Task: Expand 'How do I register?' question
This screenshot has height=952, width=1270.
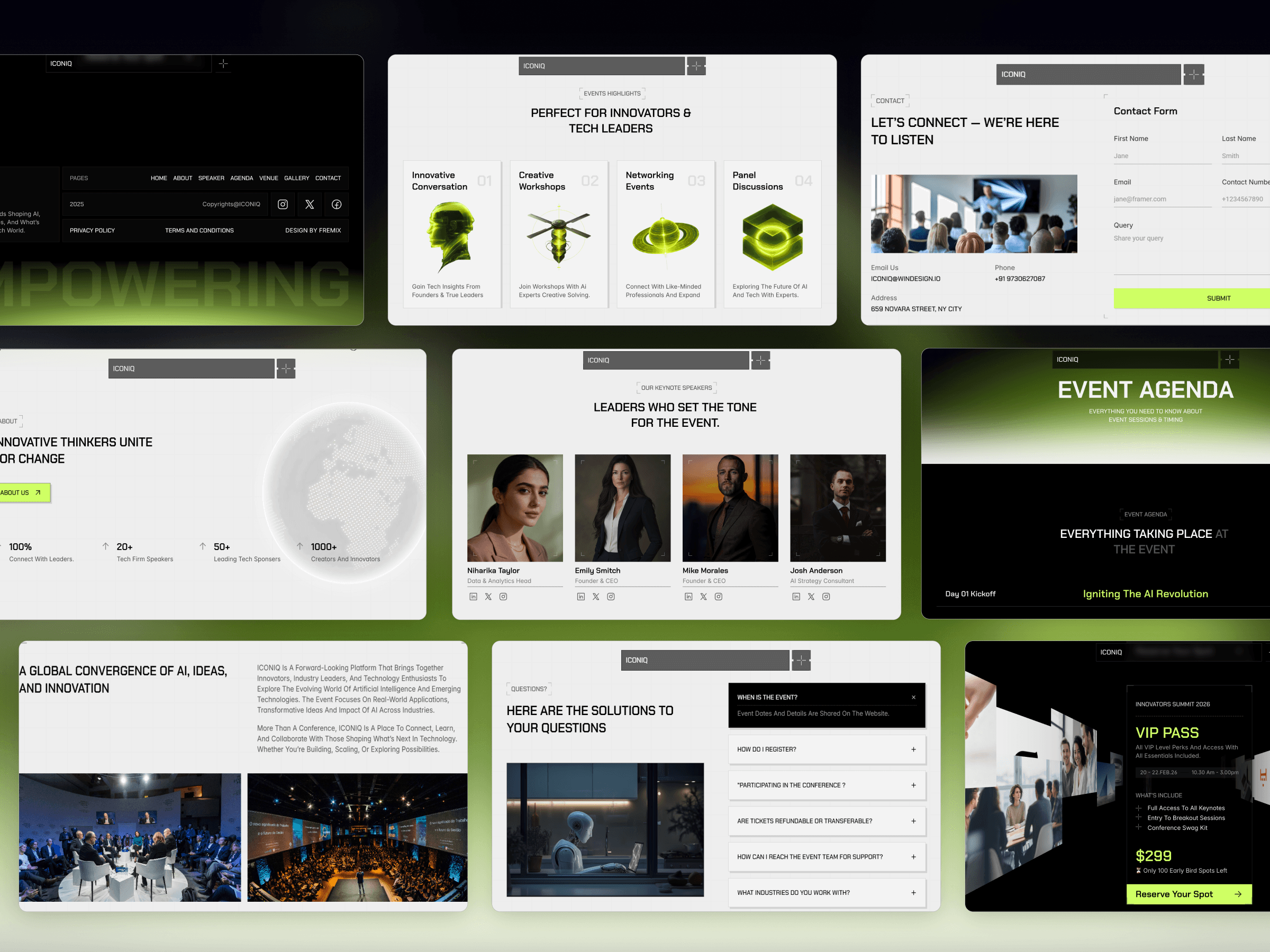Action: click(913, 749)
